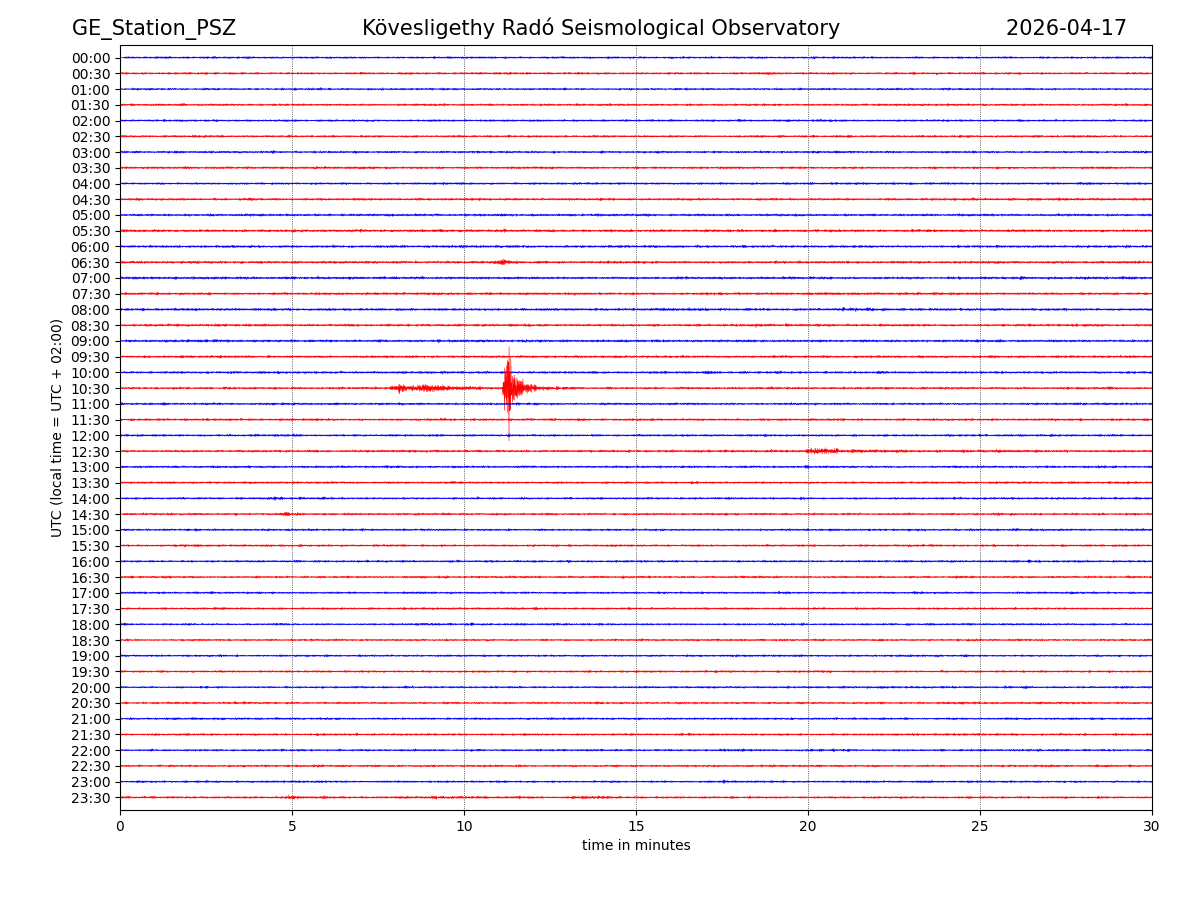Select the 10:30 time row label

tap(91, 389)
